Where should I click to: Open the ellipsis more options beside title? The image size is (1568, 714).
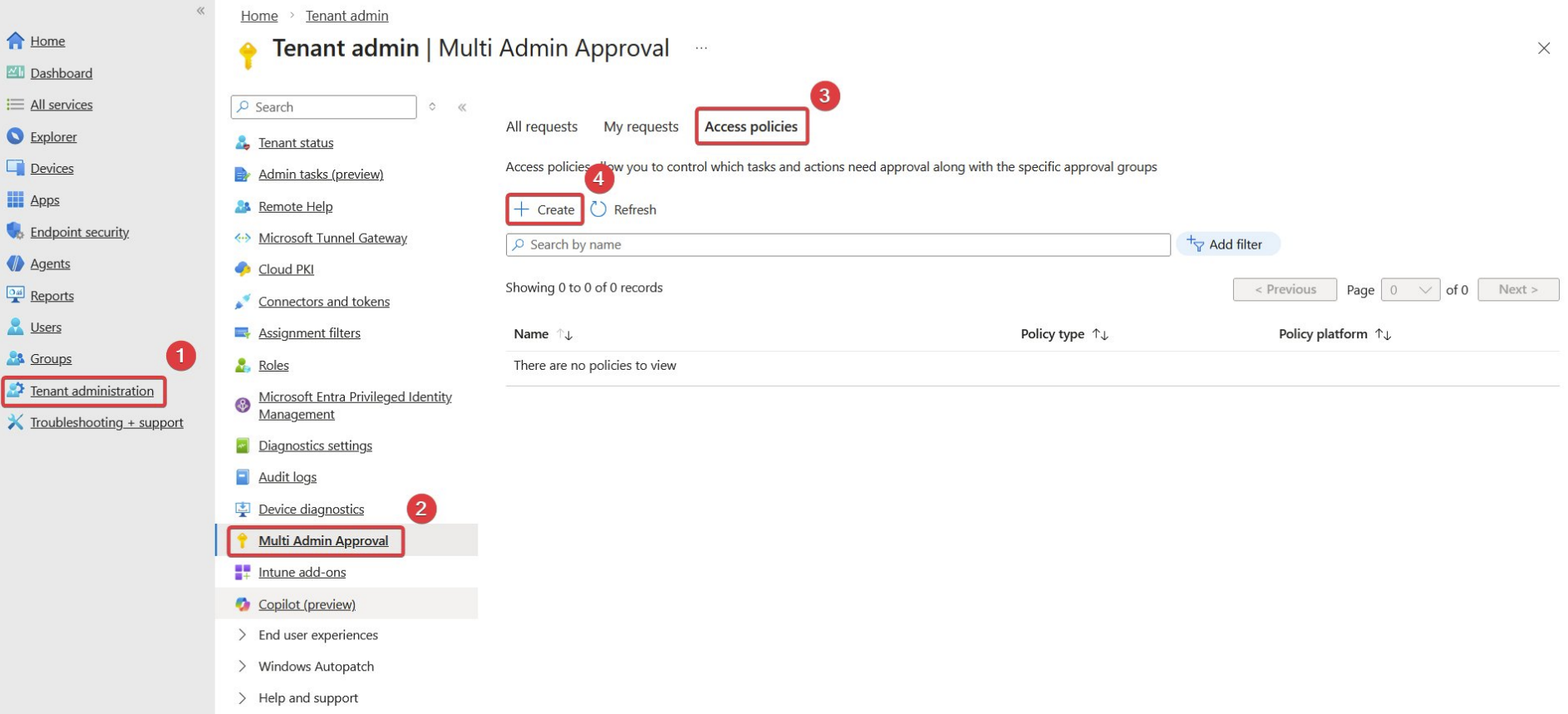(701, 48)
